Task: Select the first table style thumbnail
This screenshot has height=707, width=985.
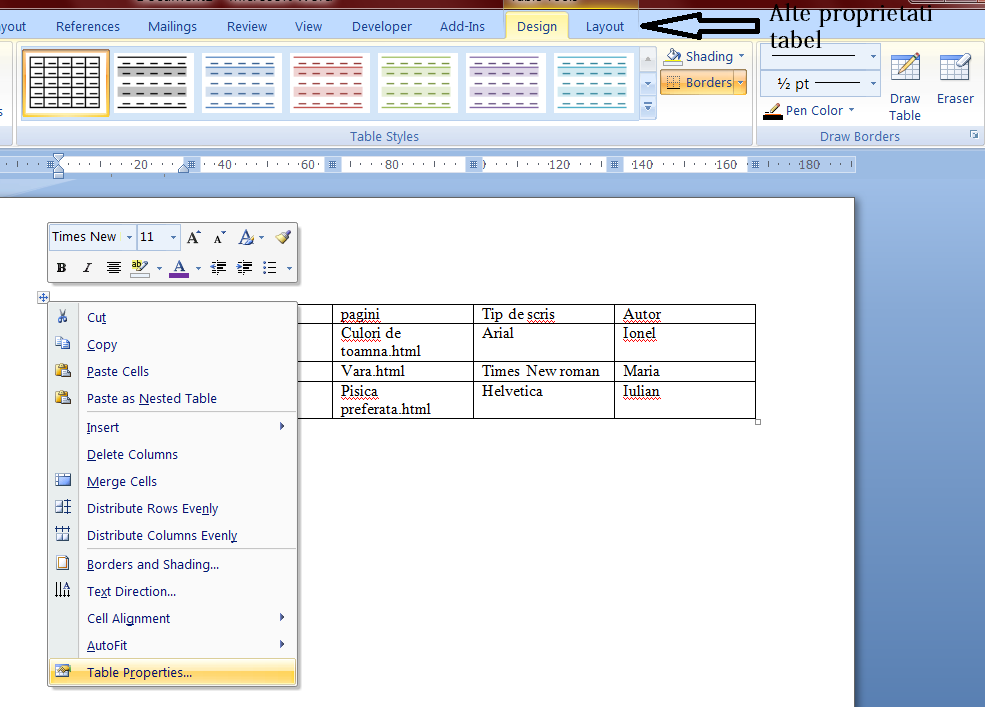Action: point(65,82)
